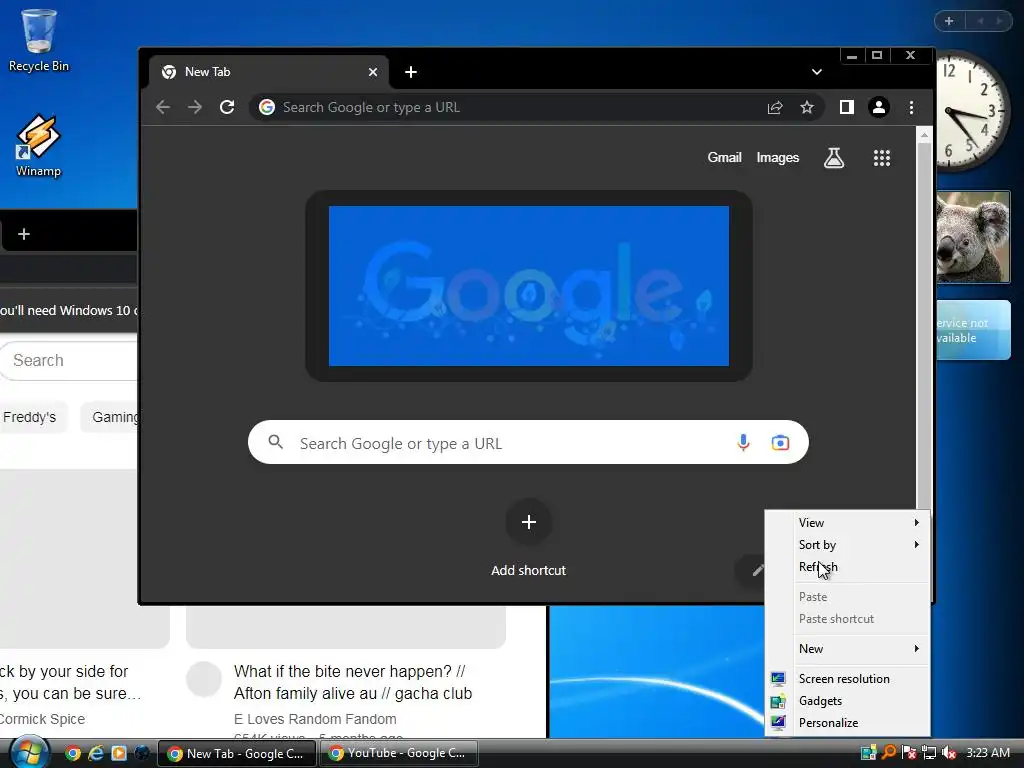
Task: Go back using the Chrome back arrow
Action: coord(163,107)
